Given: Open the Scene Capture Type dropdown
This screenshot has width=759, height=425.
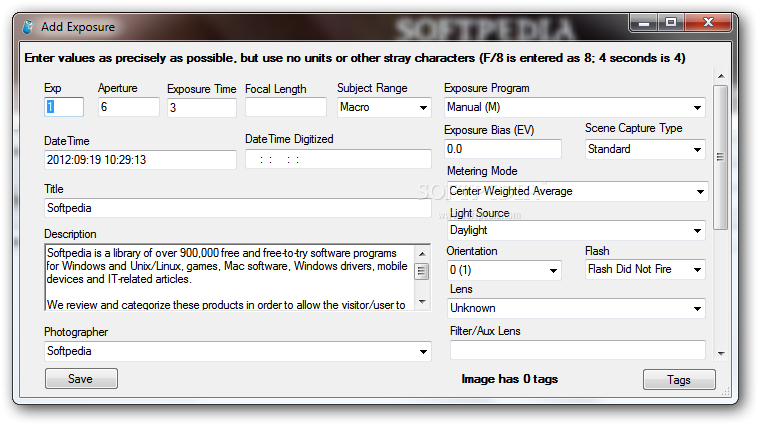Looking at the screenshot, I should (645, 149).
